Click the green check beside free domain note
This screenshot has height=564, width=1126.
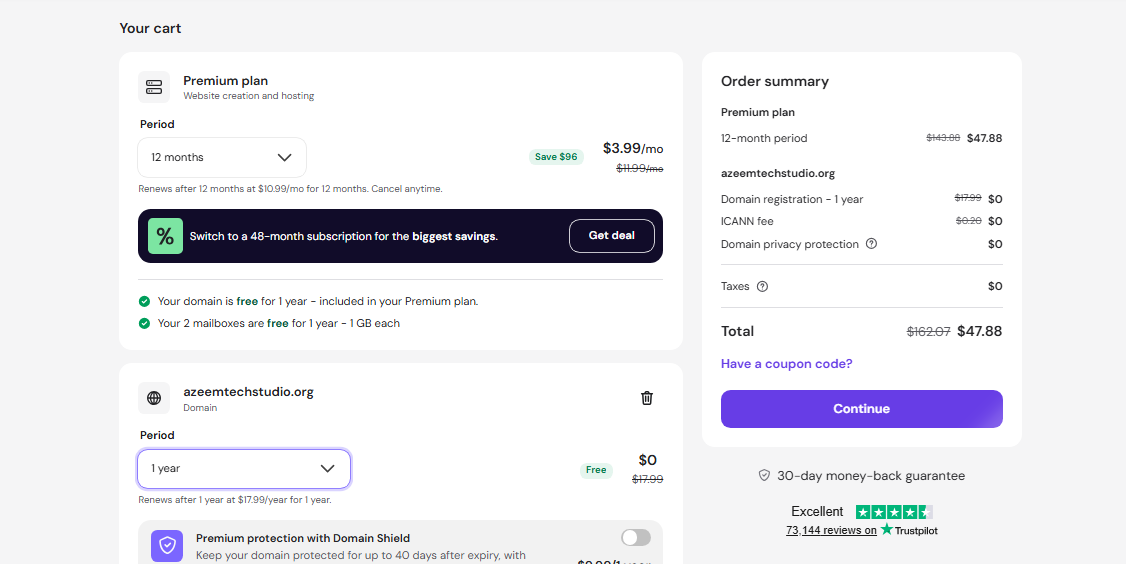click(x=144, y=301)
